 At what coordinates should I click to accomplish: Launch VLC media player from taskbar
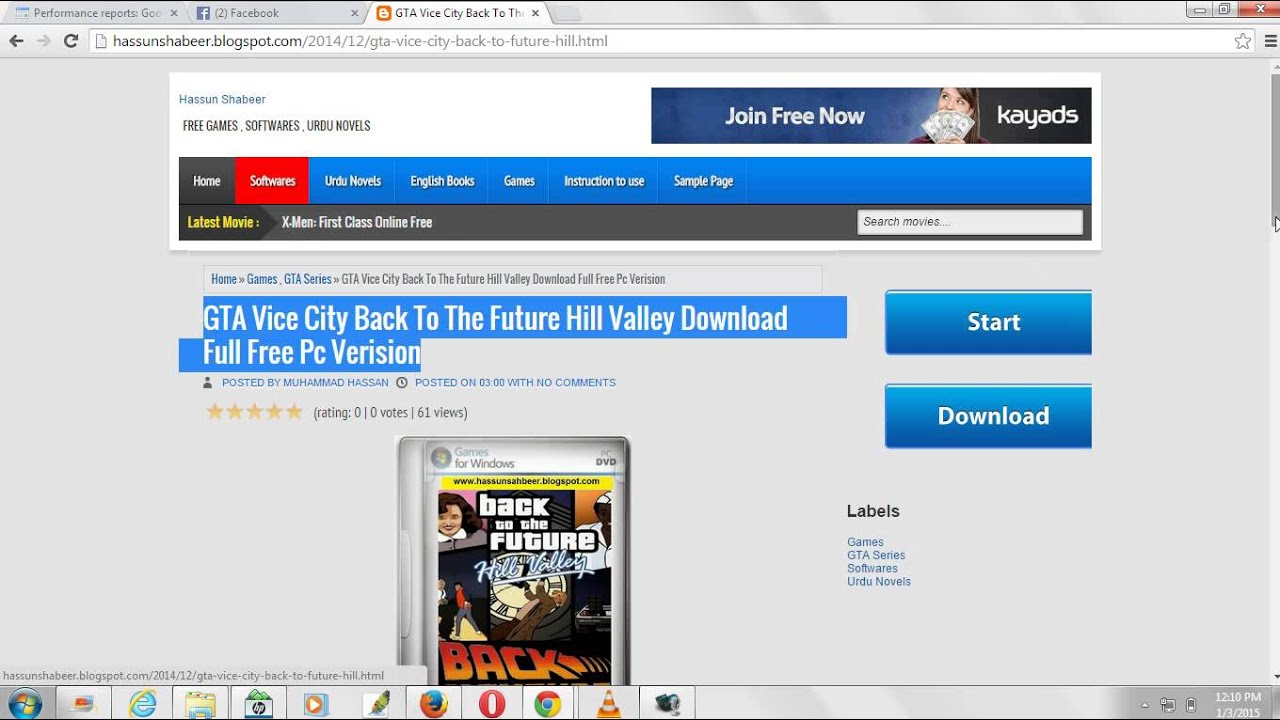coord(607,704)
